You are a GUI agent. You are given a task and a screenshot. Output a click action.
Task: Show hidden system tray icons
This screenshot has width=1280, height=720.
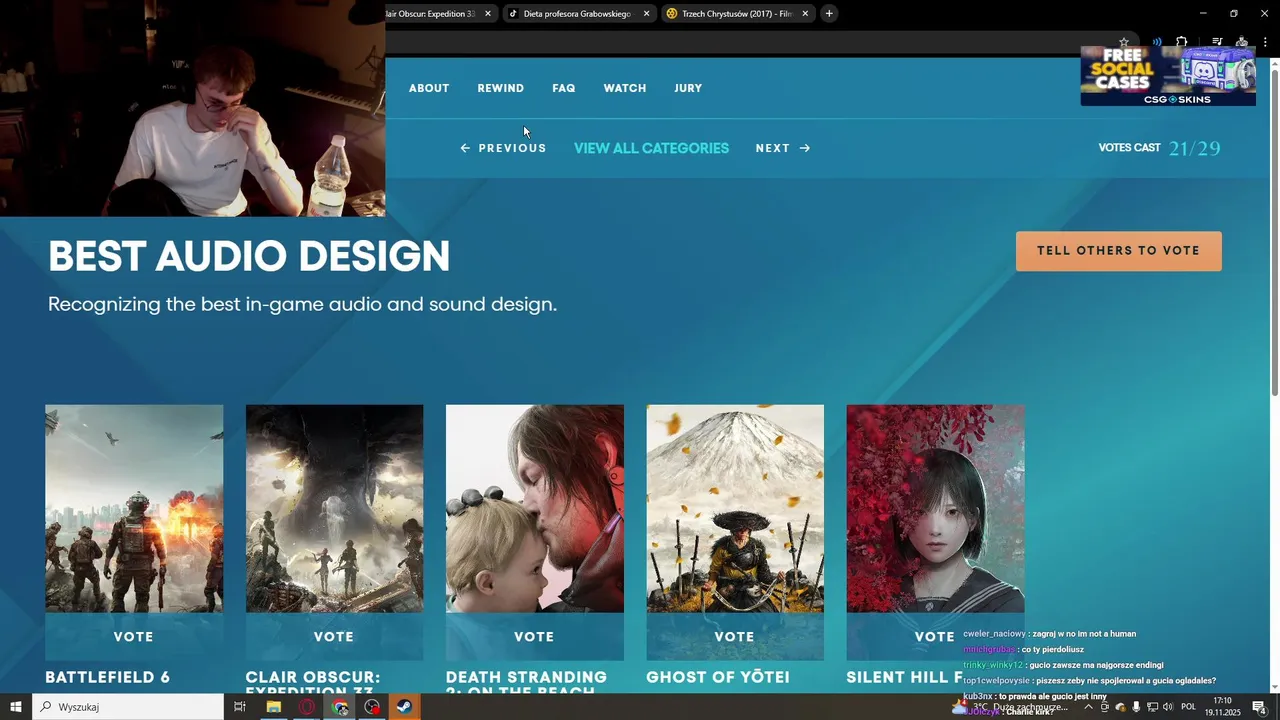[x=1088, y=707]
